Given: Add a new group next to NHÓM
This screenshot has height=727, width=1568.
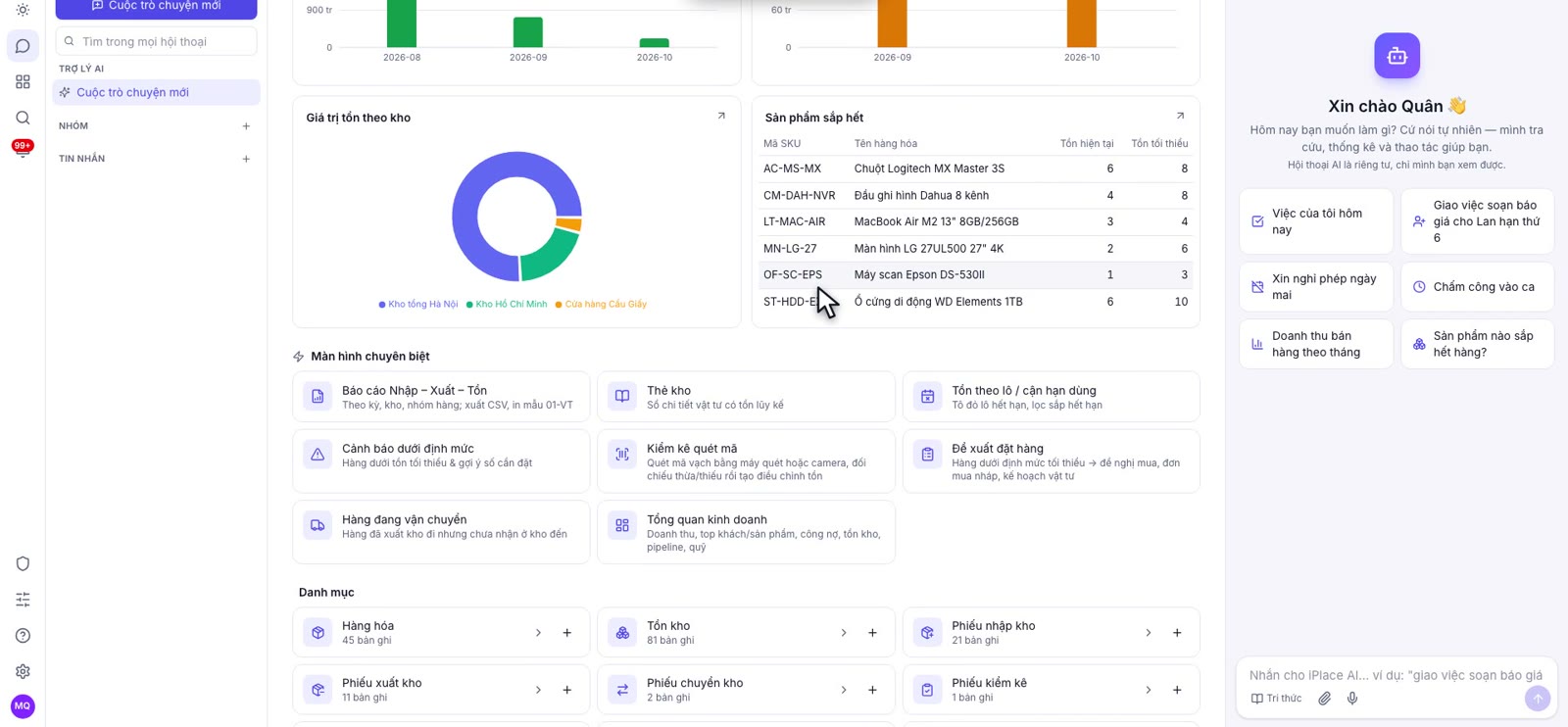Looking at the screenshot, I should point(246,126).
